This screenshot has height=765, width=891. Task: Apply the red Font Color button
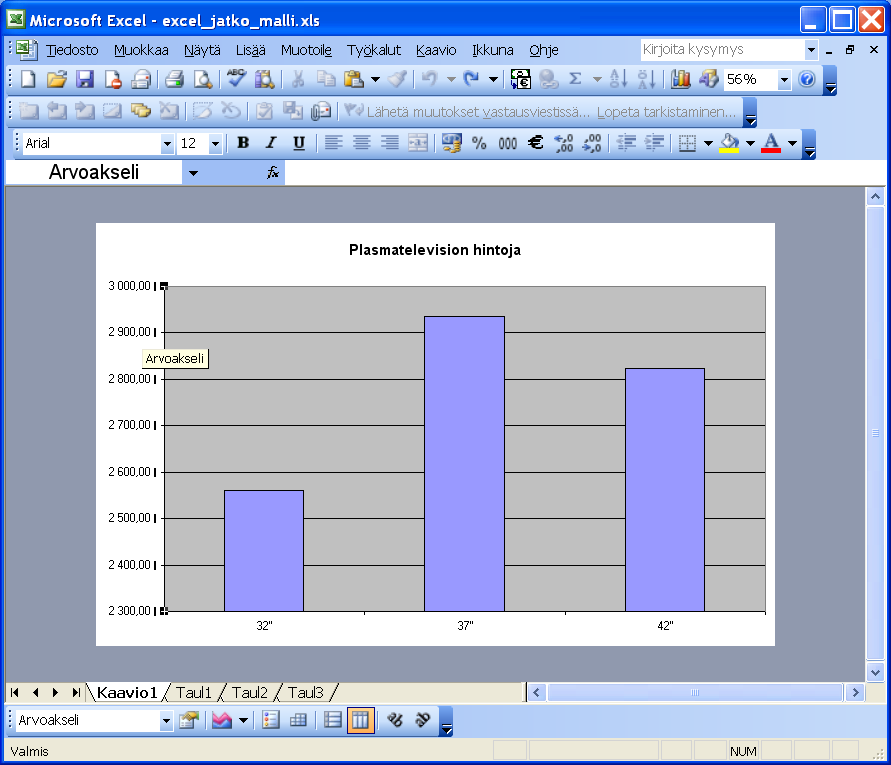coord(771,143)
